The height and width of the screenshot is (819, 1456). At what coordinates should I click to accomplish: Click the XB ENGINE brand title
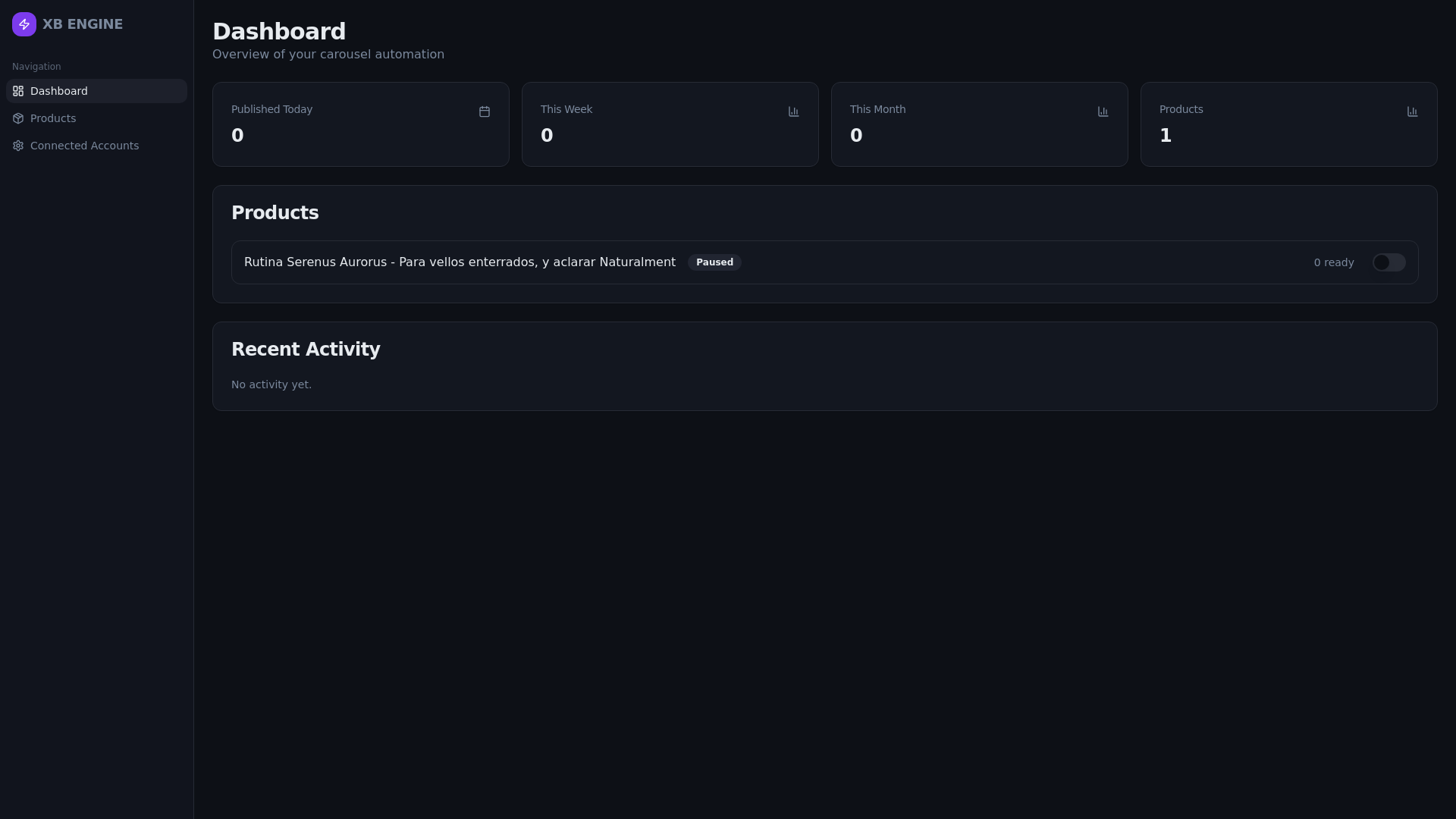click(x=83, y=24)
